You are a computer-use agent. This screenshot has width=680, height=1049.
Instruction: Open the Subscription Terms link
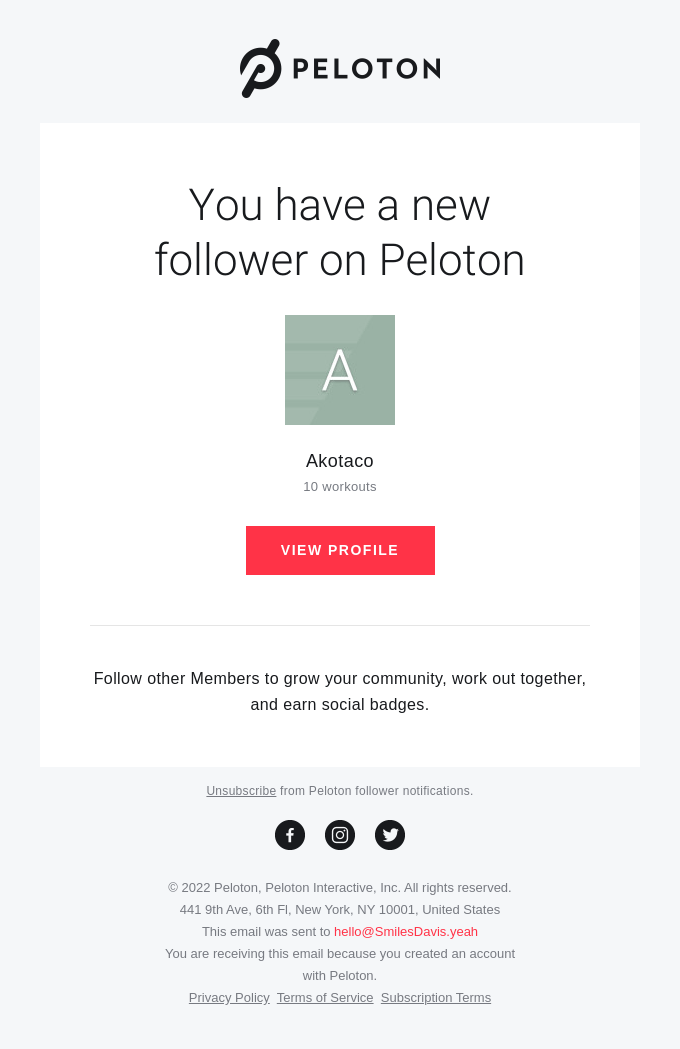click(436, 998)
